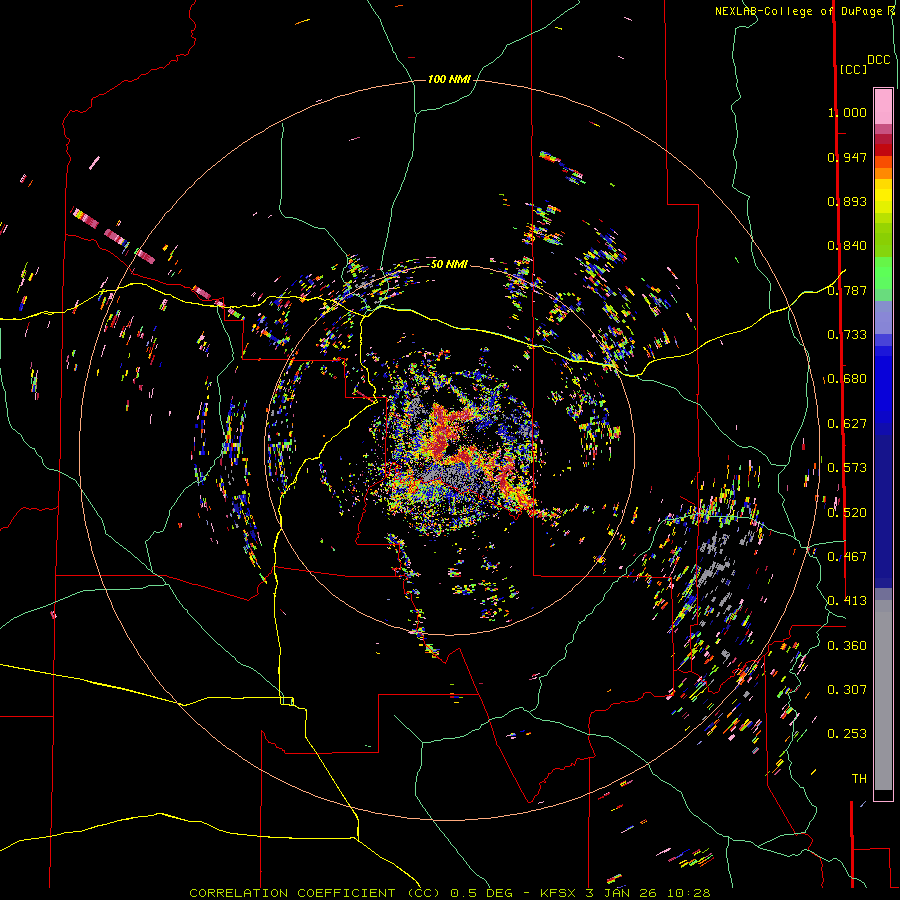Click the 0.893 color scale value
900x900 pixels.
click(847, 201)
